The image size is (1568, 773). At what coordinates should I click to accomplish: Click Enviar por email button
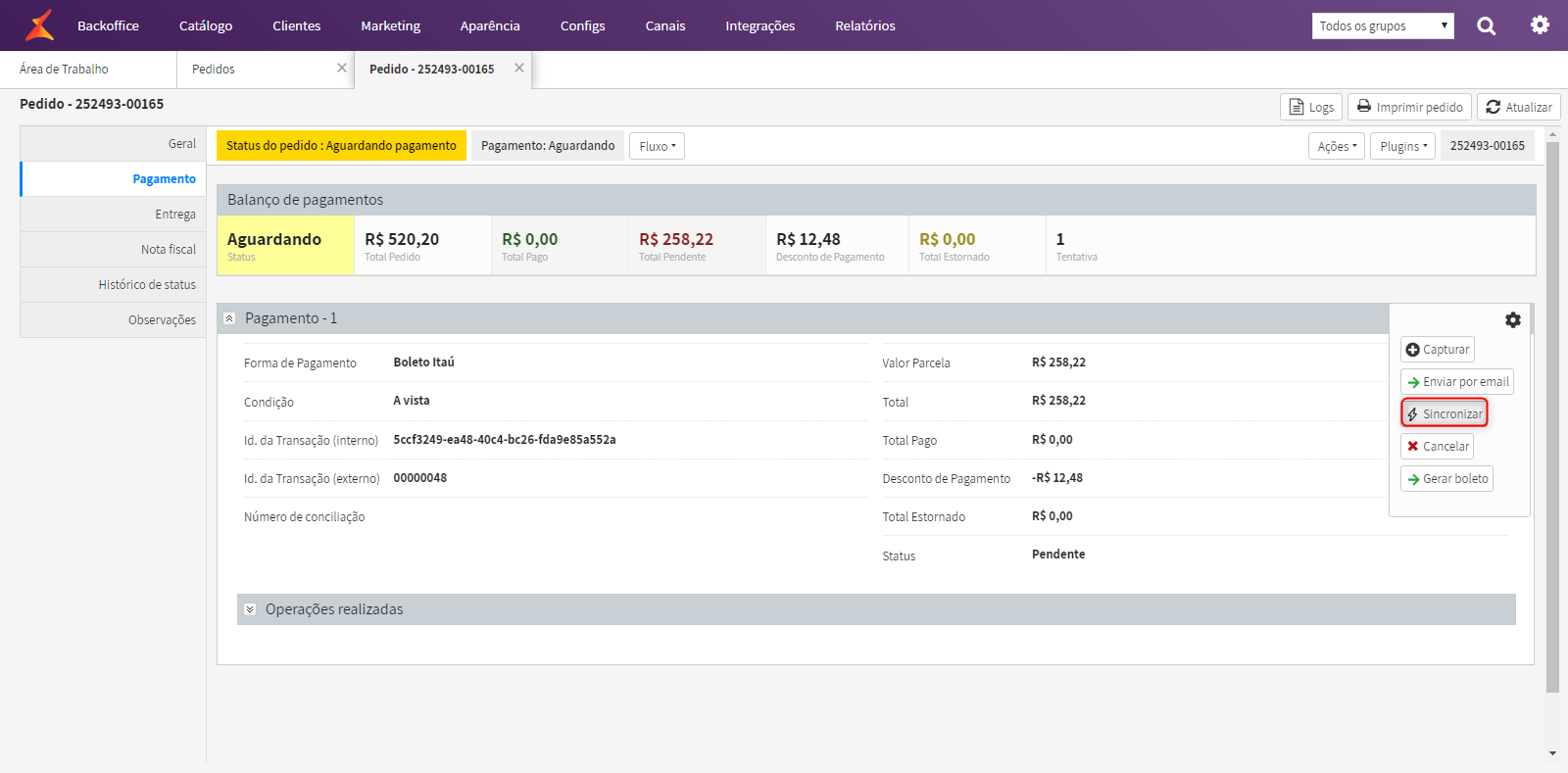pyautogui.click(x=1457, y=382)
